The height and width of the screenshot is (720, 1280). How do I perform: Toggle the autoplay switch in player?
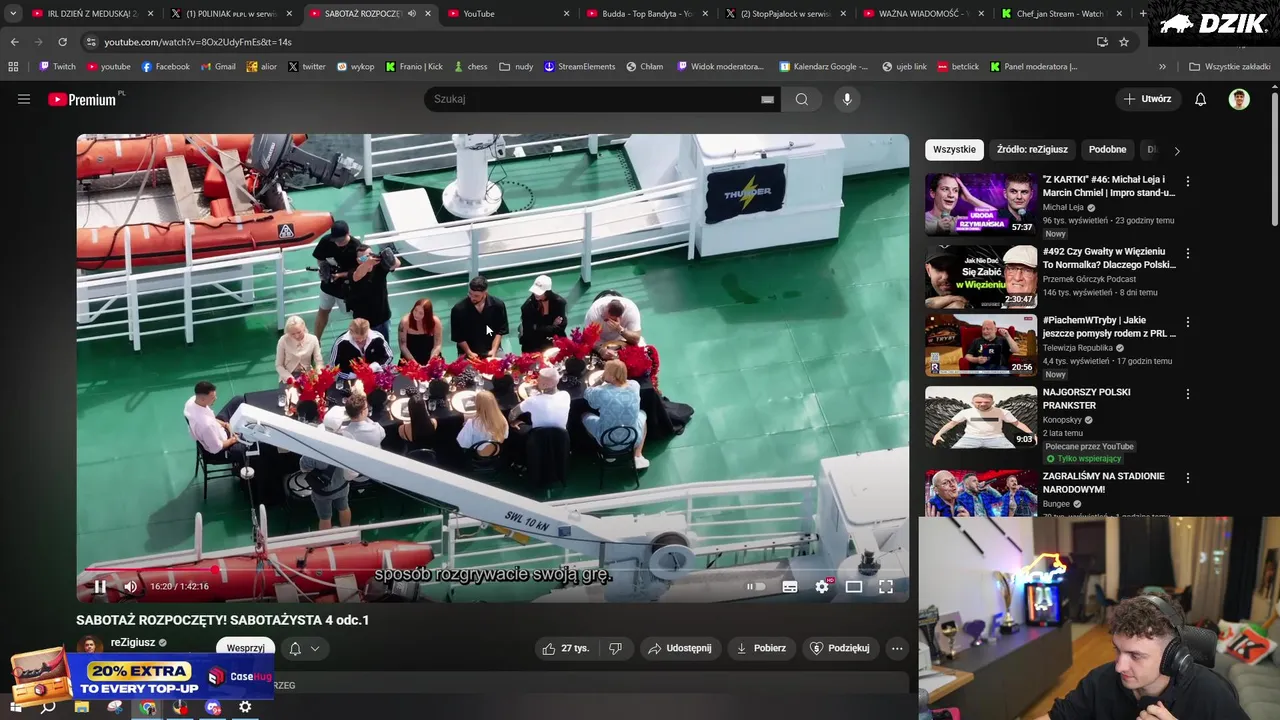click(756, 587)
